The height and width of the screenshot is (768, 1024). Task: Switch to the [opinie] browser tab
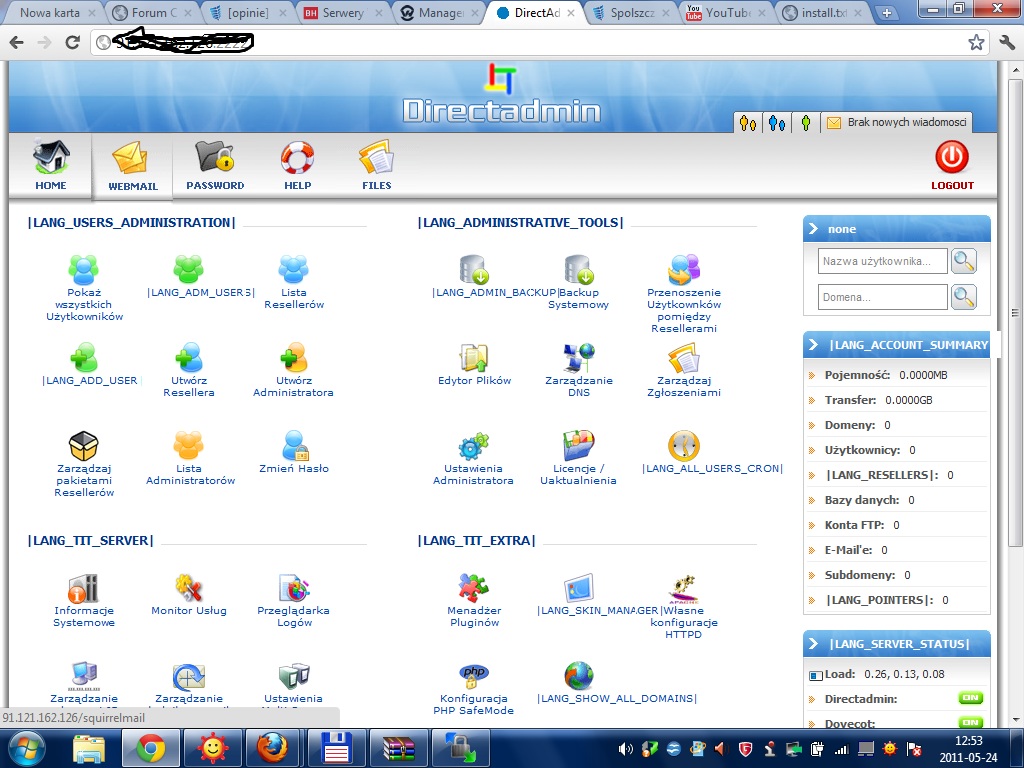pos(247,12)
